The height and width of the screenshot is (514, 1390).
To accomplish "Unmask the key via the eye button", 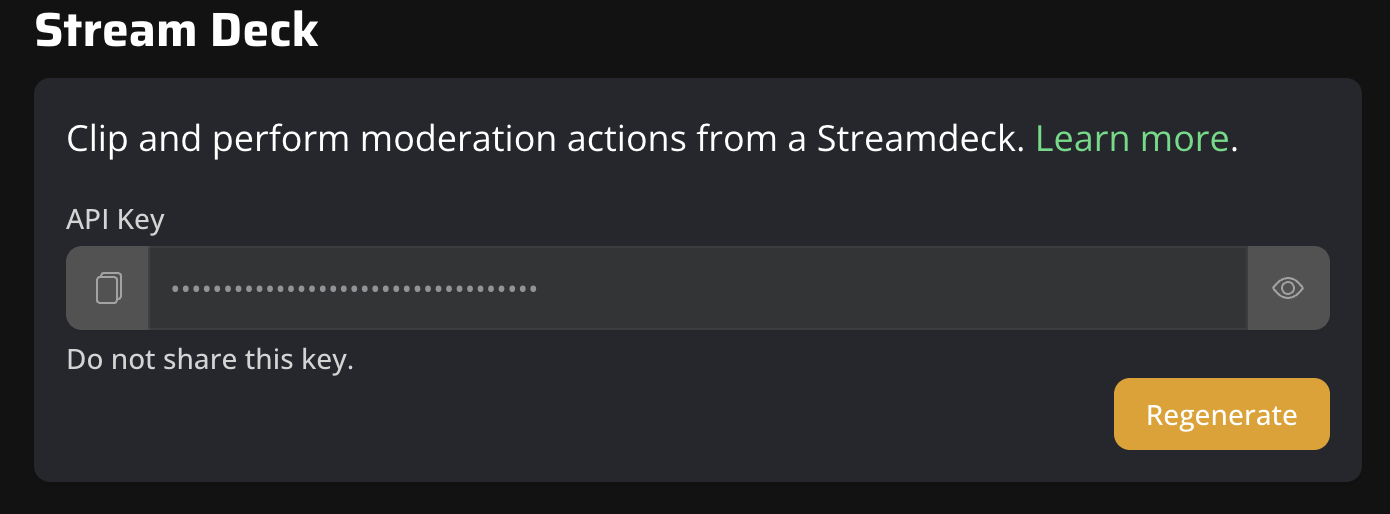I will click(1288, 288).
